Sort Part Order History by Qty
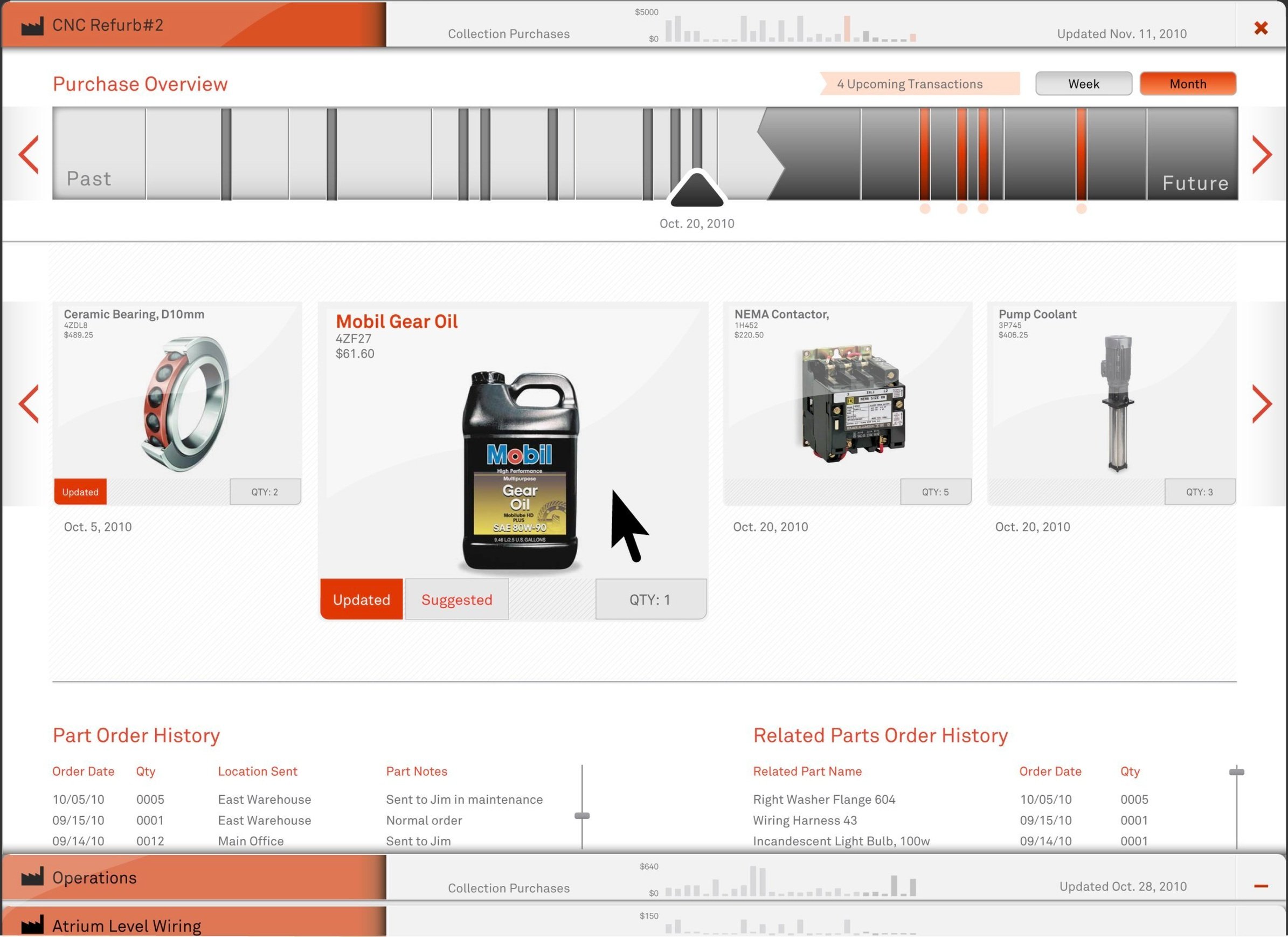Screen dimensions: 1288x937 coord(146,771)
